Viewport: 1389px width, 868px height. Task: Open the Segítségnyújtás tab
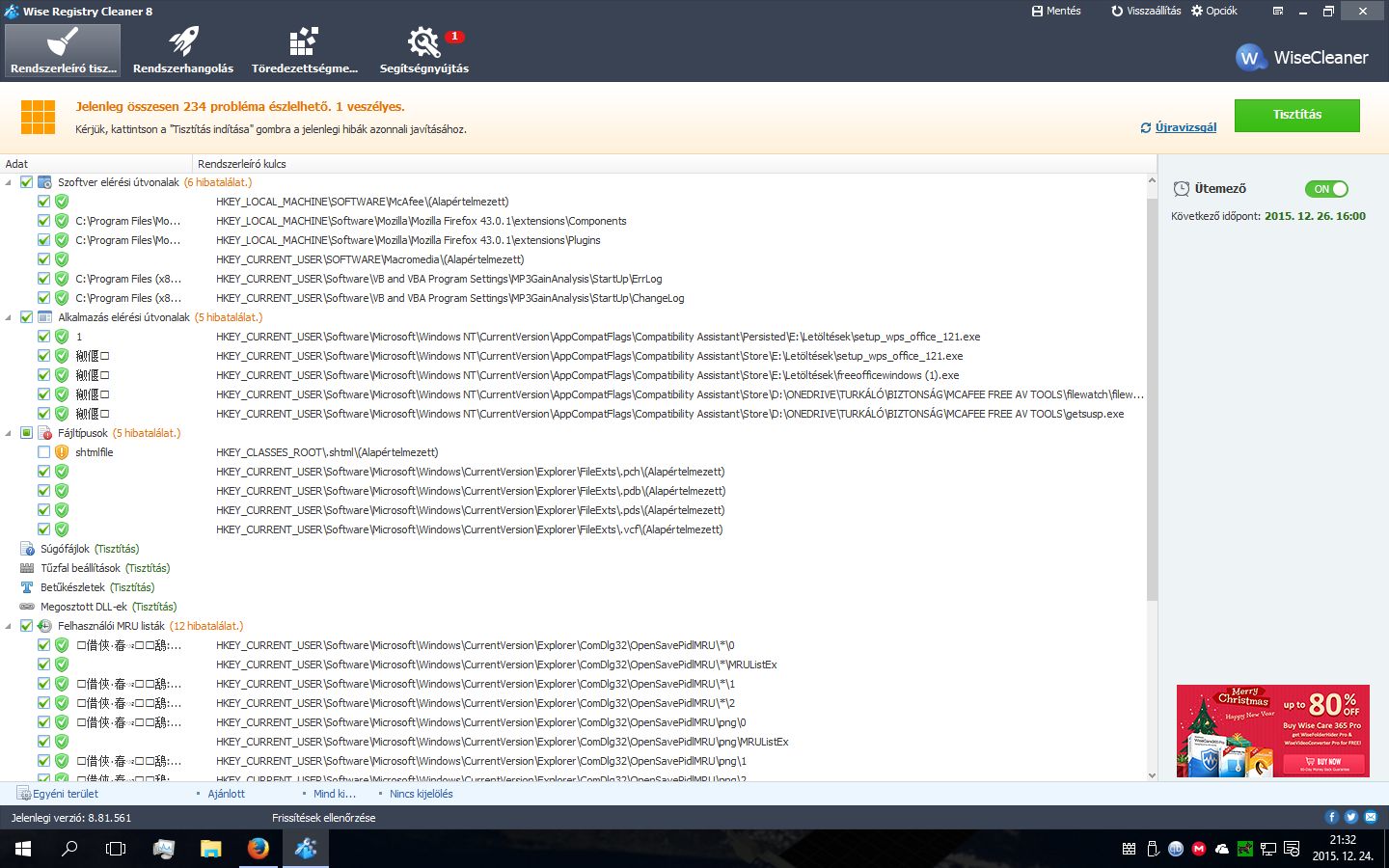click(424, 50)
